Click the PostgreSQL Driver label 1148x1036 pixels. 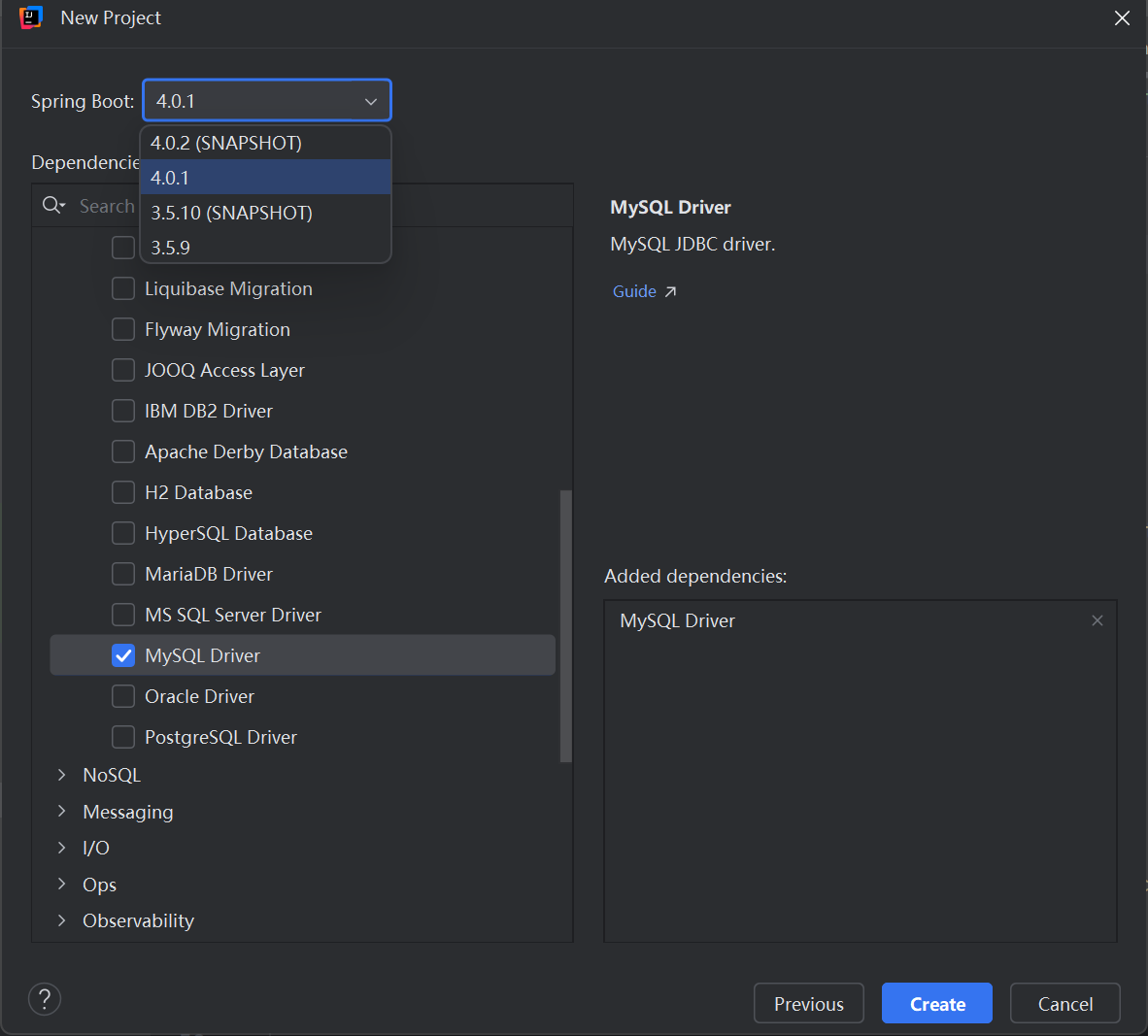(221, 737)
